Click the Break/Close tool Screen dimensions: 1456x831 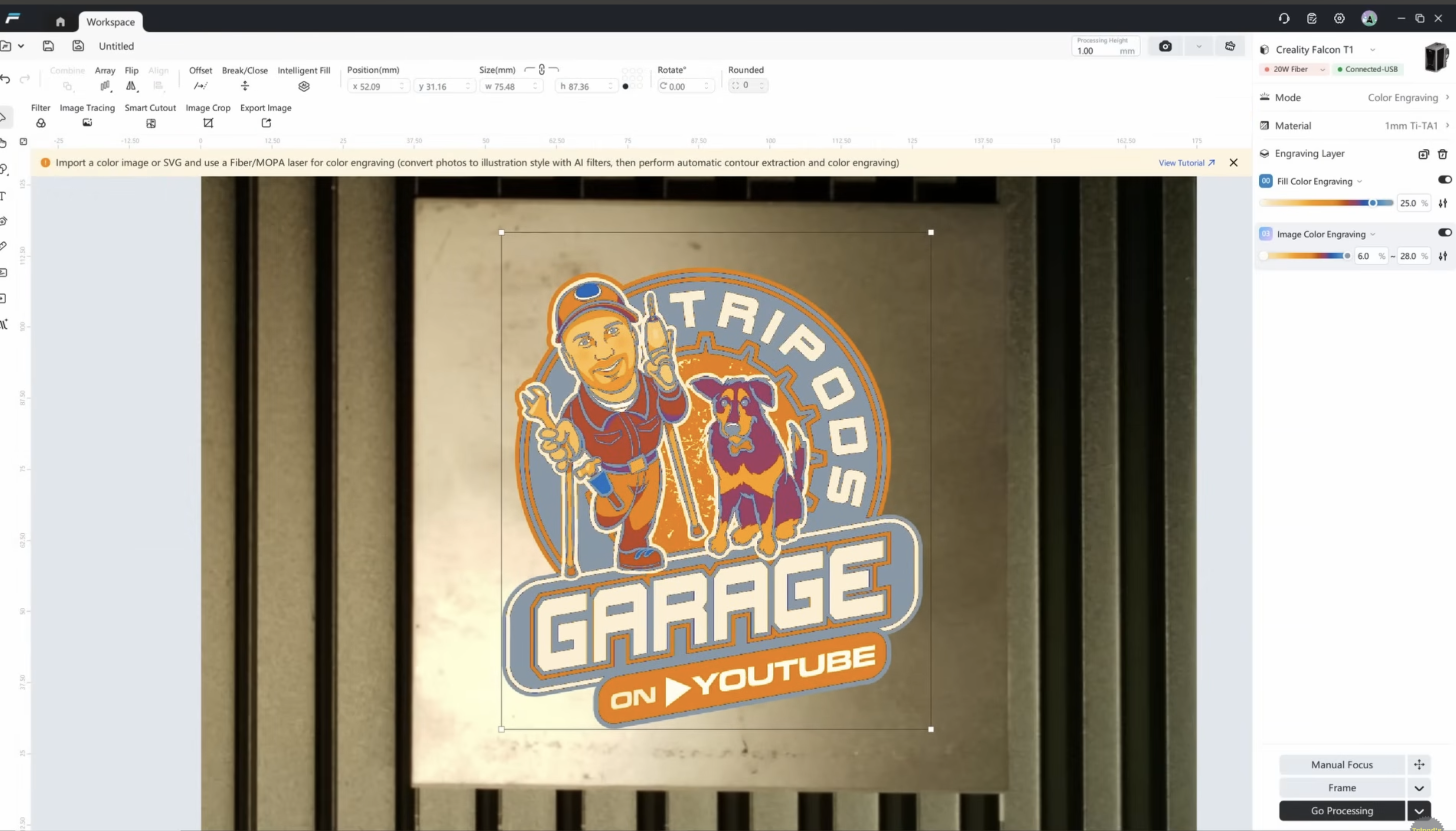coord(245,79)
